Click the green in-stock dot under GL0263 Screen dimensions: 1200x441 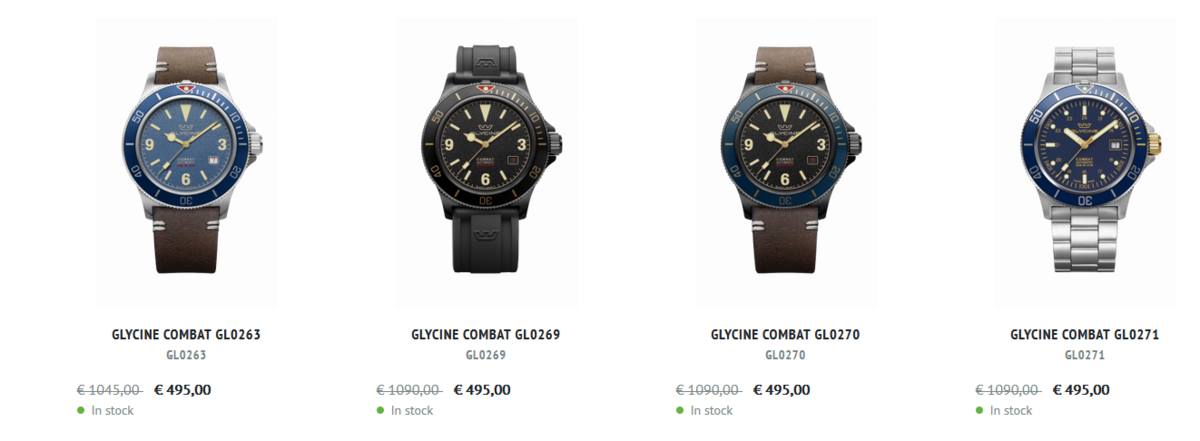tap(81, 410)
